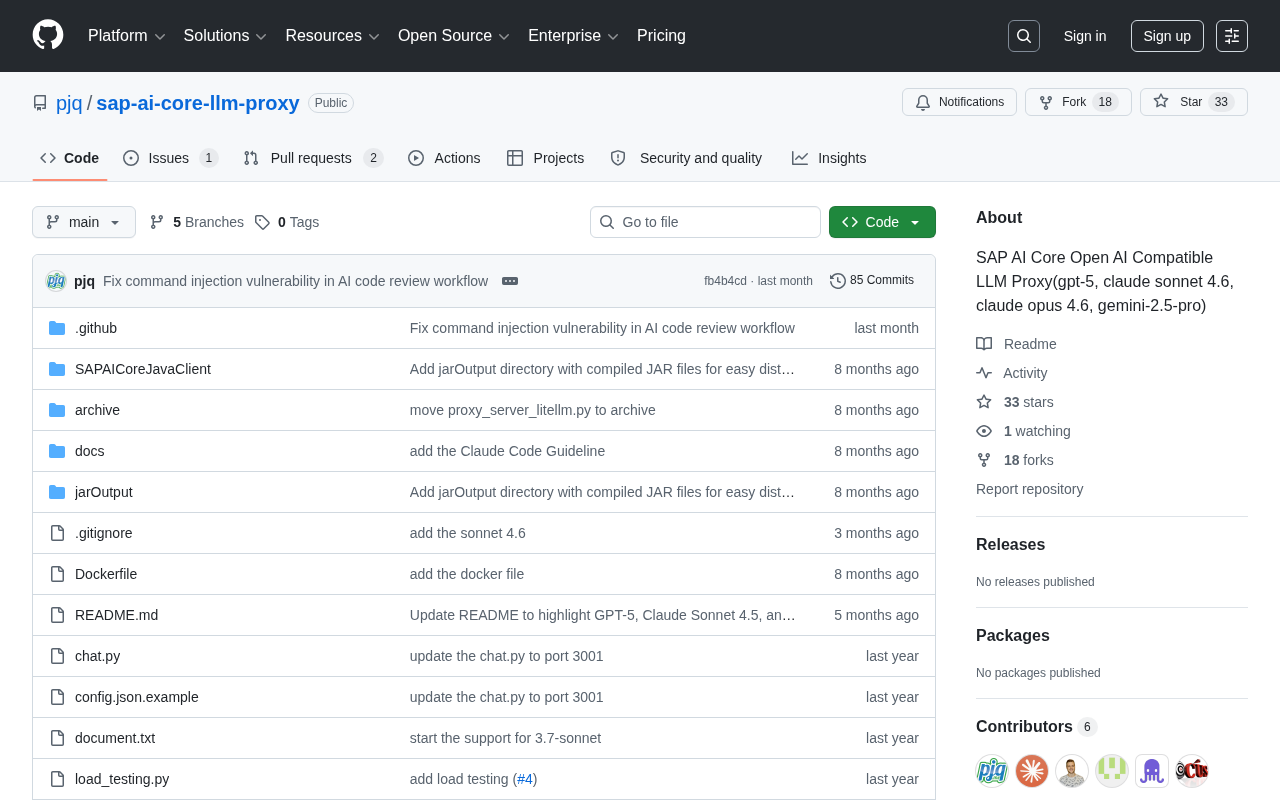Screen dimensions: 1280x800
Task: Switch to the Insights tab
Action: [829, 158]
